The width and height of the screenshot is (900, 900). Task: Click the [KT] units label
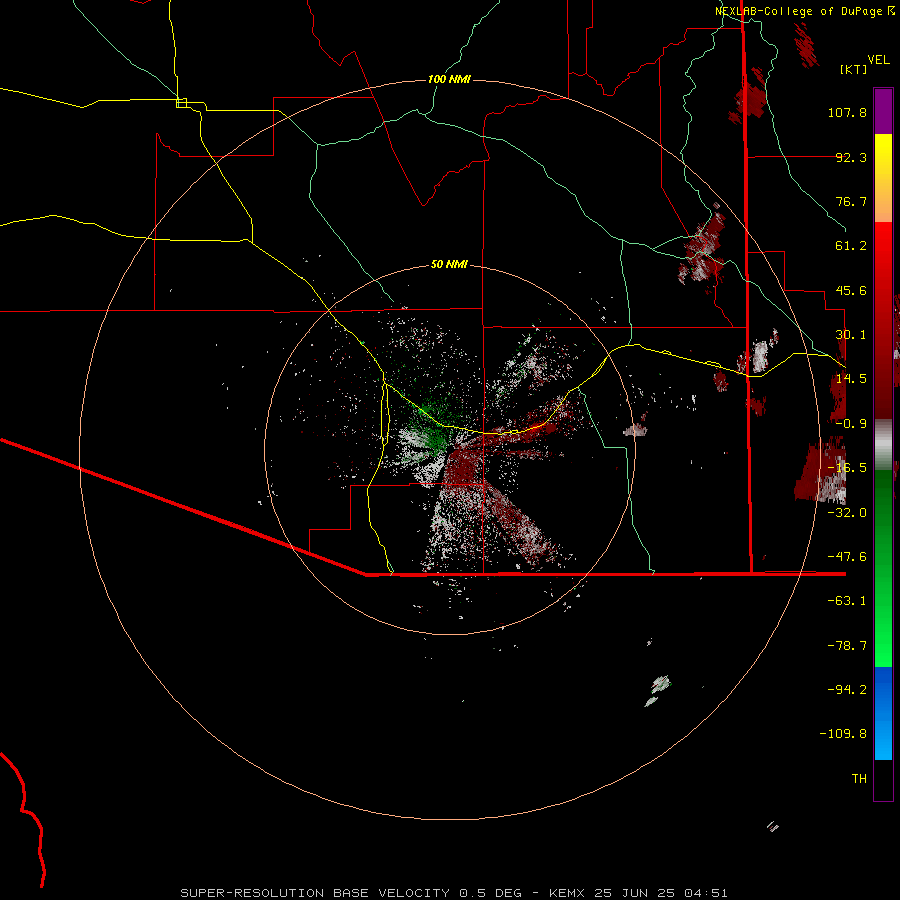(854, 69)
